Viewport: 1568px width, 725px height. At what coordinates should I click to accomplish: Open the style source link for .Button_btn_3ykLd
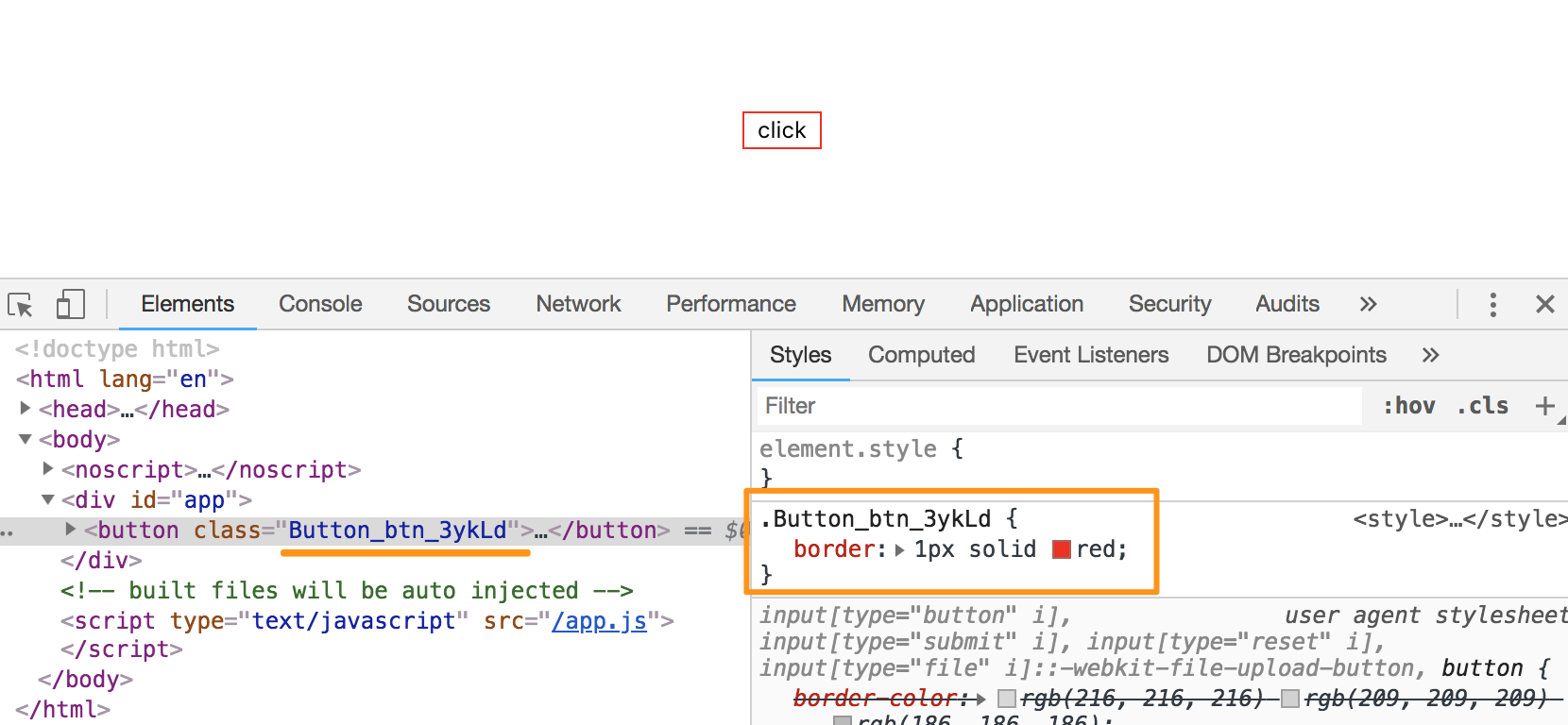[x=1459, y=519]
